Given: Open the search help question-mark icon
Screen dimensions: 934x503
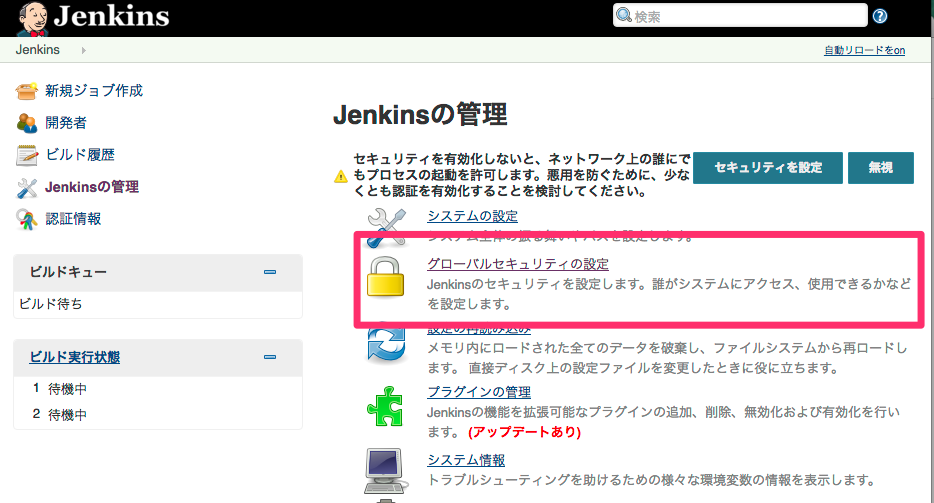Looking at the screenshot, I should tap(880, 16).
